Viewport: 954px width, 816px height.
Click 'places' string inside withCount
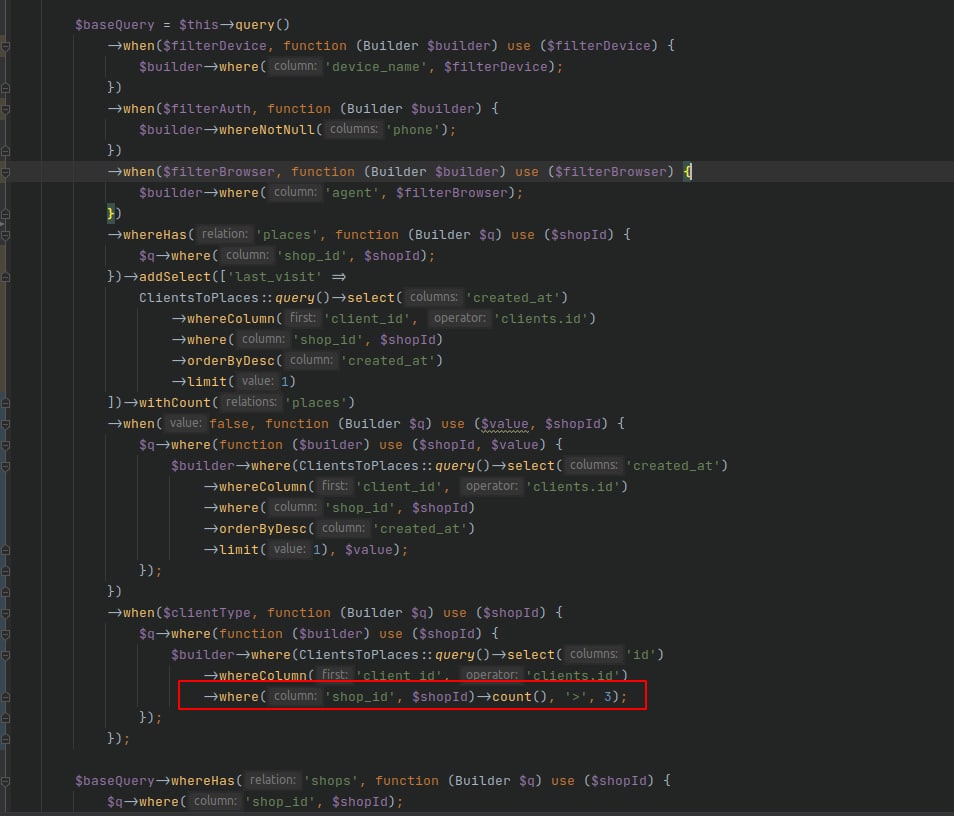click(316, 403)
